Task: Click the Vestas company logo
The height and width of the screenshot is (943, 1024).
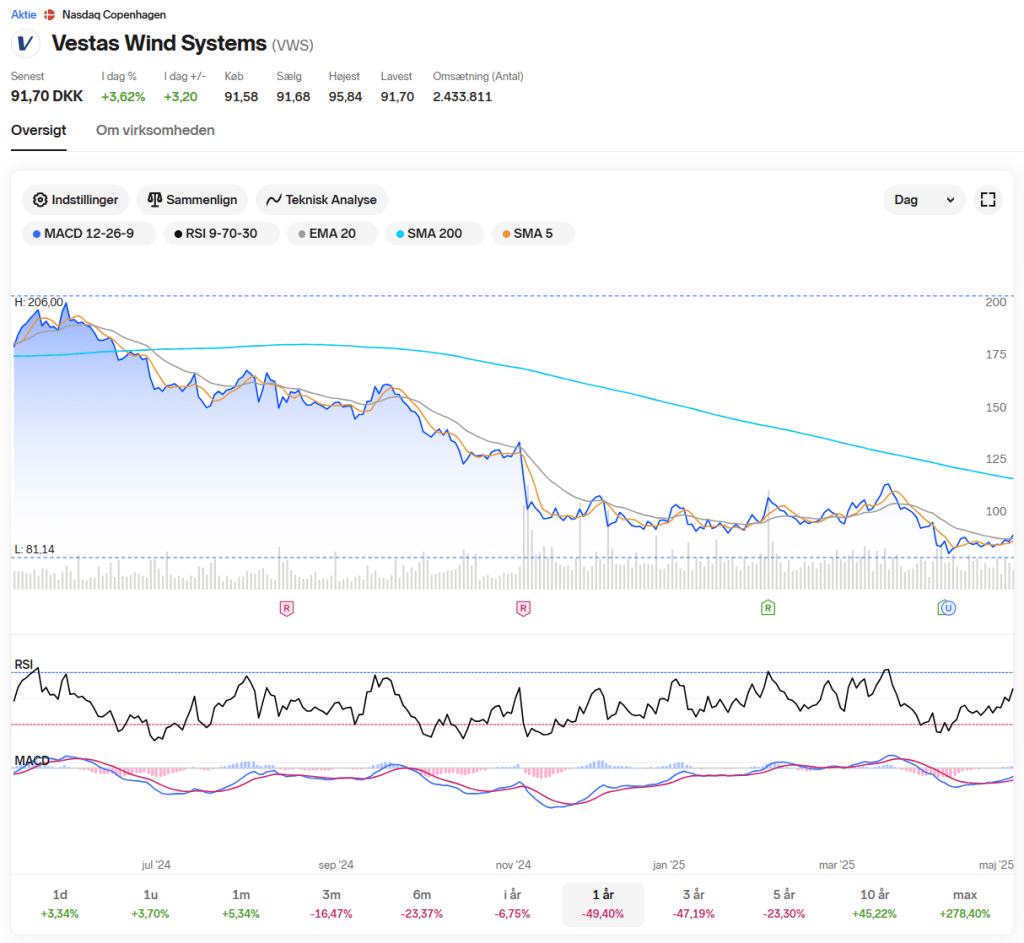Action: point(26,44)
